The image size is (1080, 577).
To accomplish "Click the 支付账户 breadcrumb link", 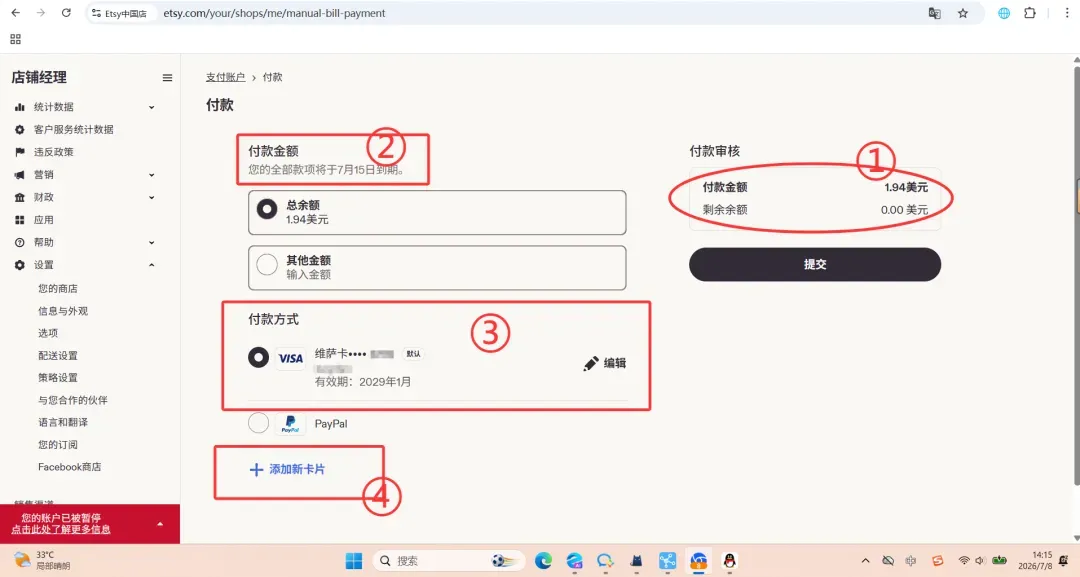I will pyautogui.click(x=225, y=77).
